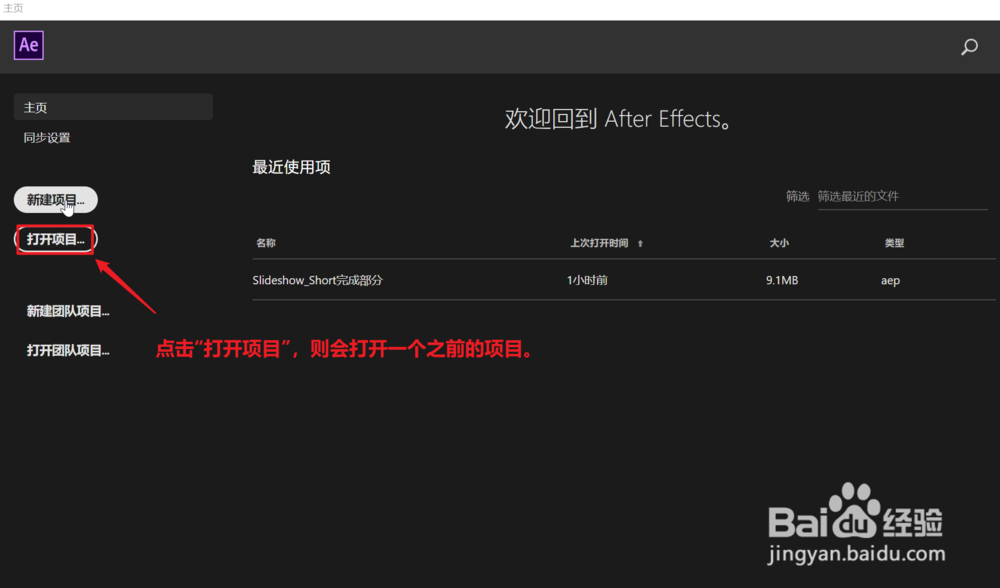Open 同步设置 sync settings

pyautogui.click(x=47, y=138)
